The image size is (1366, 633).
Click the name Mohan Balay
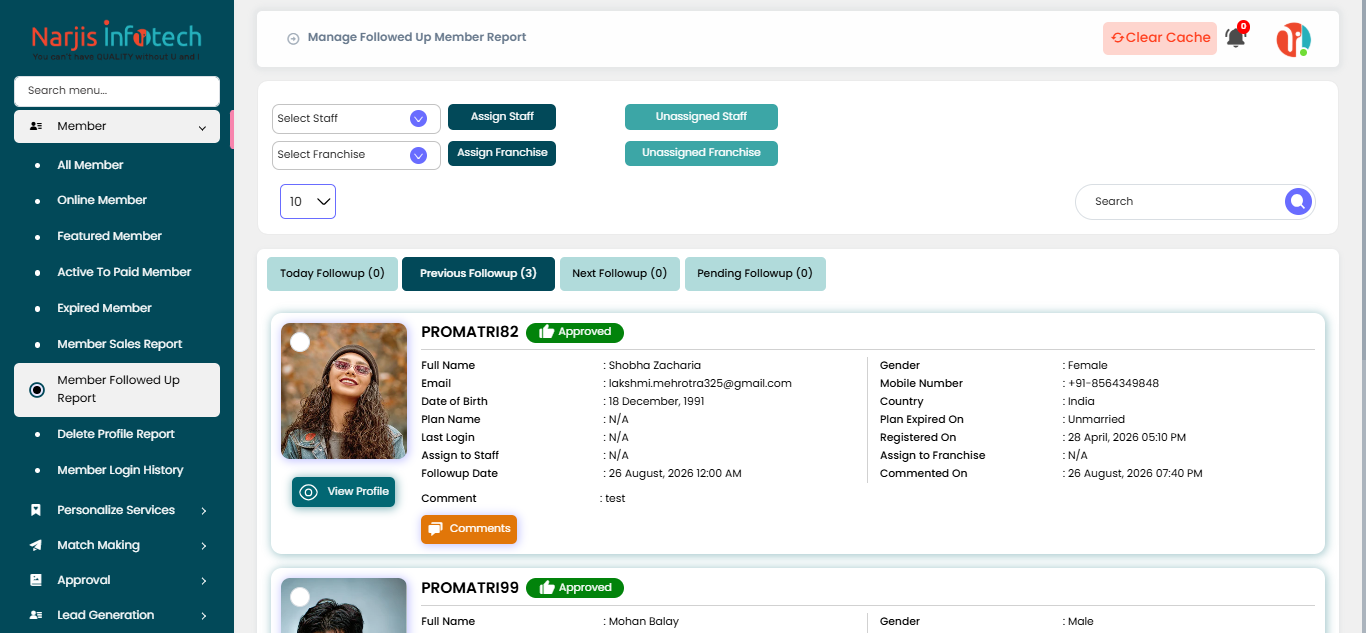pos(643,621)
